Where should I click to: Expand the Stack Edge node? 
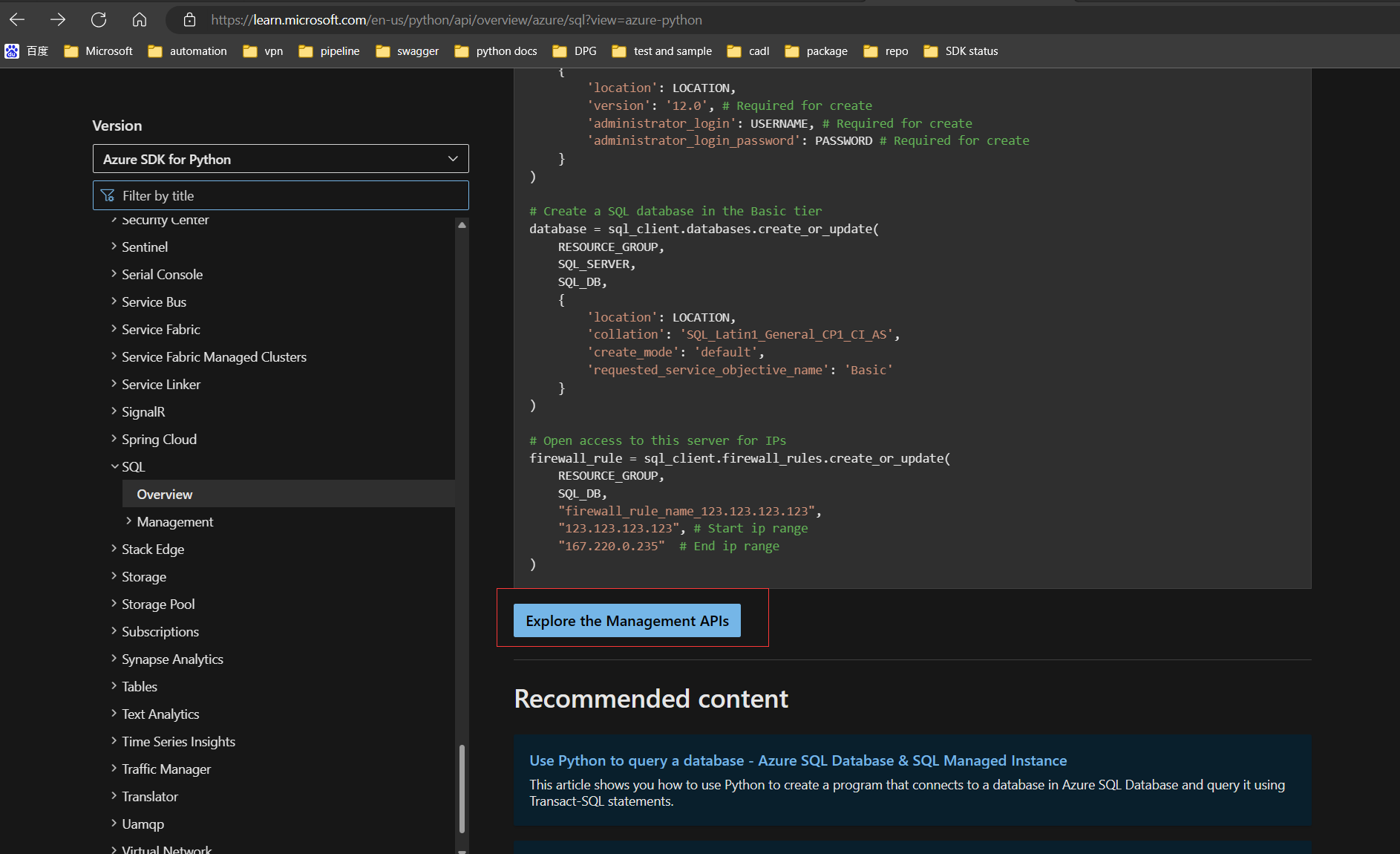pyautogui.click(x=114, y=548)
